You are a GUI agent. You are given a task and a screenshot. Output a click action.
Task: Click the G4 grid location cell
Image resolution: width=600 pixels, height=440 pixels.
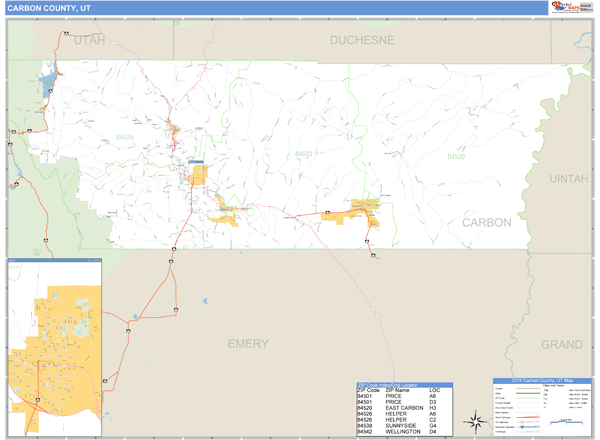pos(433,425)
